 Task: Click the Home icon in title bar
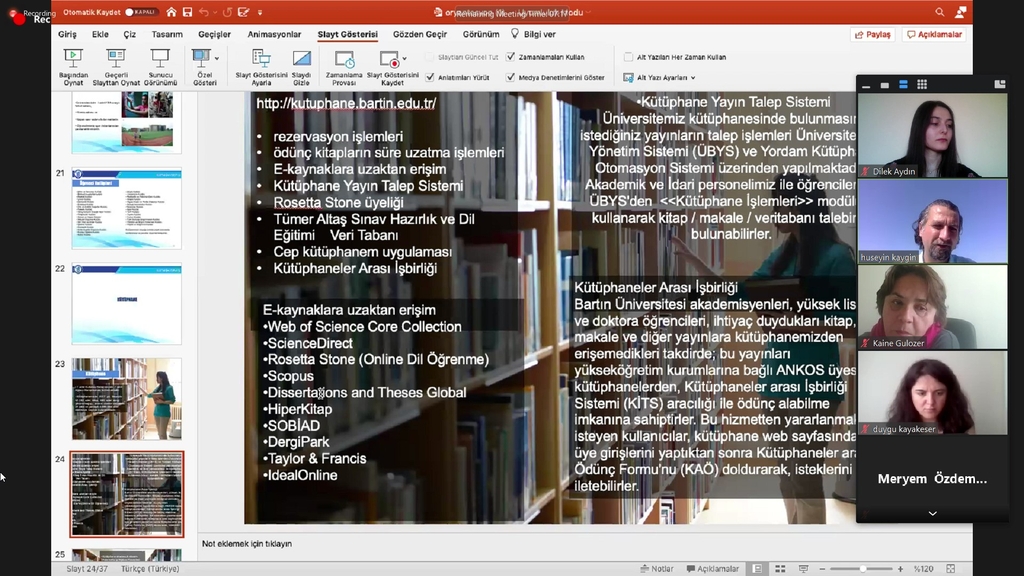(x=171, y=12)
